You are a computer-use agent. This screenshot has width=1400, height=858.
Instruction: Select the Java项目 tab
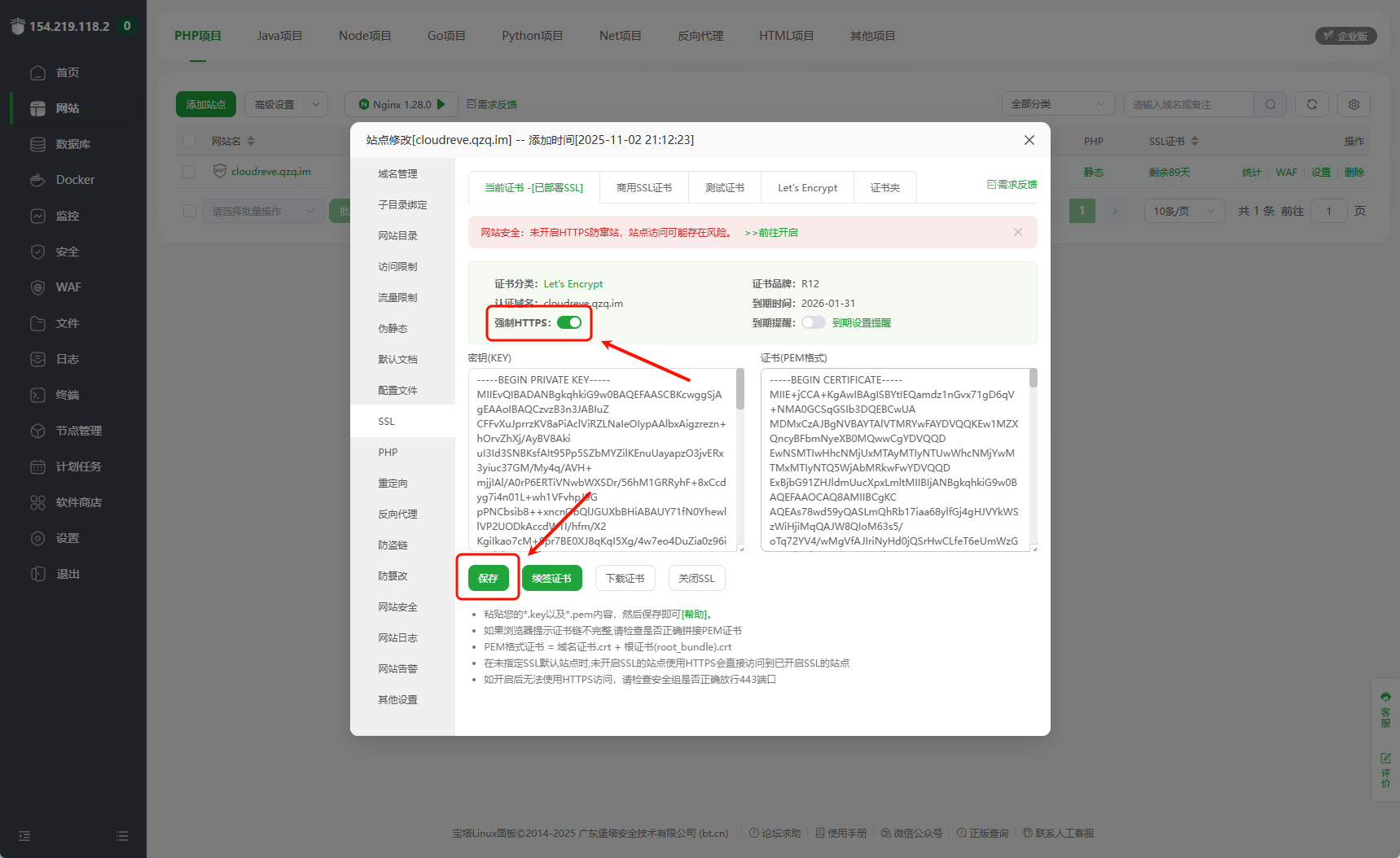coord(279,36)
